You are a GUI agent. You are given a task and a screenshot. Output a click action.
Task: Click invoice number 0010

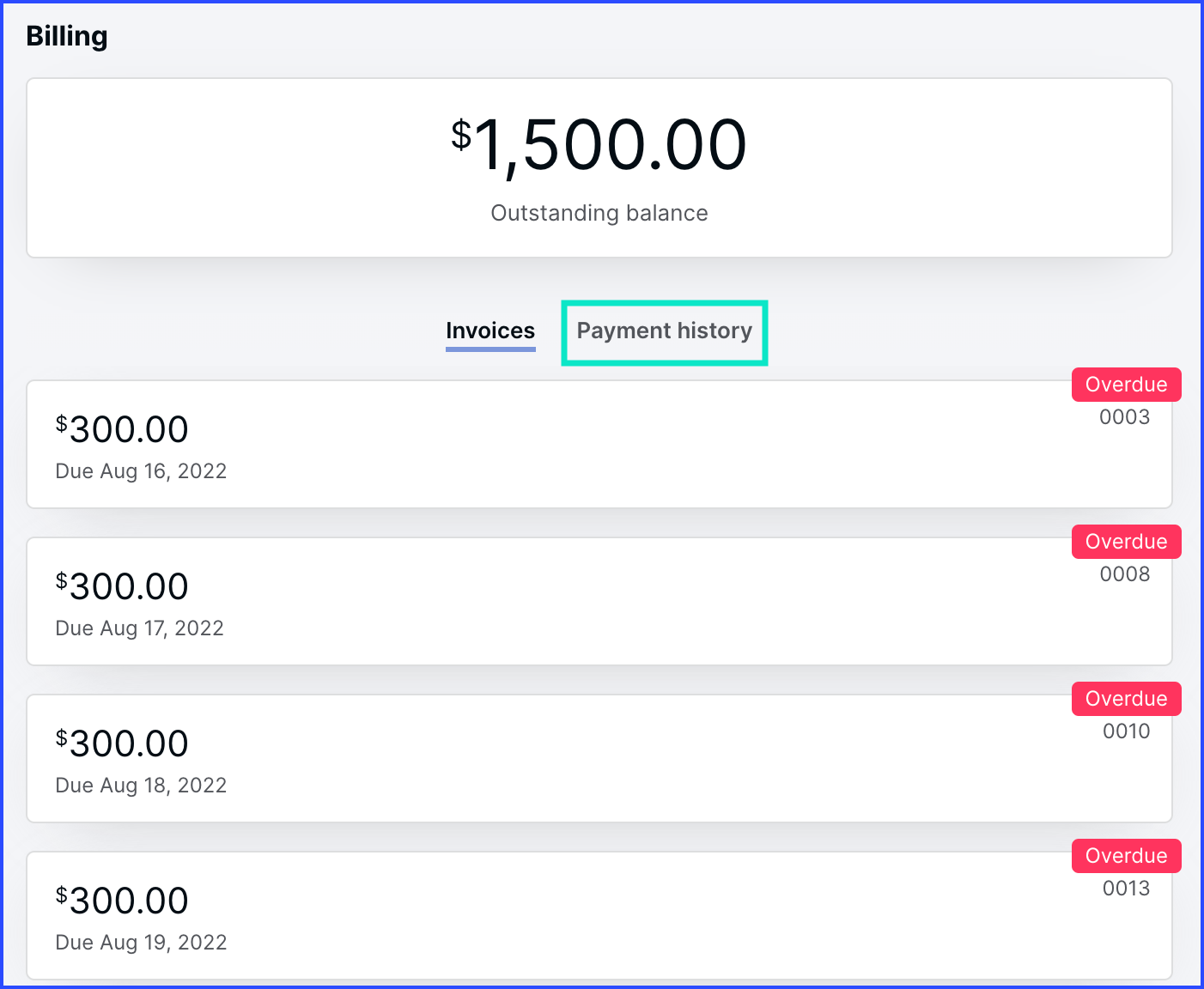point(1126,731)
